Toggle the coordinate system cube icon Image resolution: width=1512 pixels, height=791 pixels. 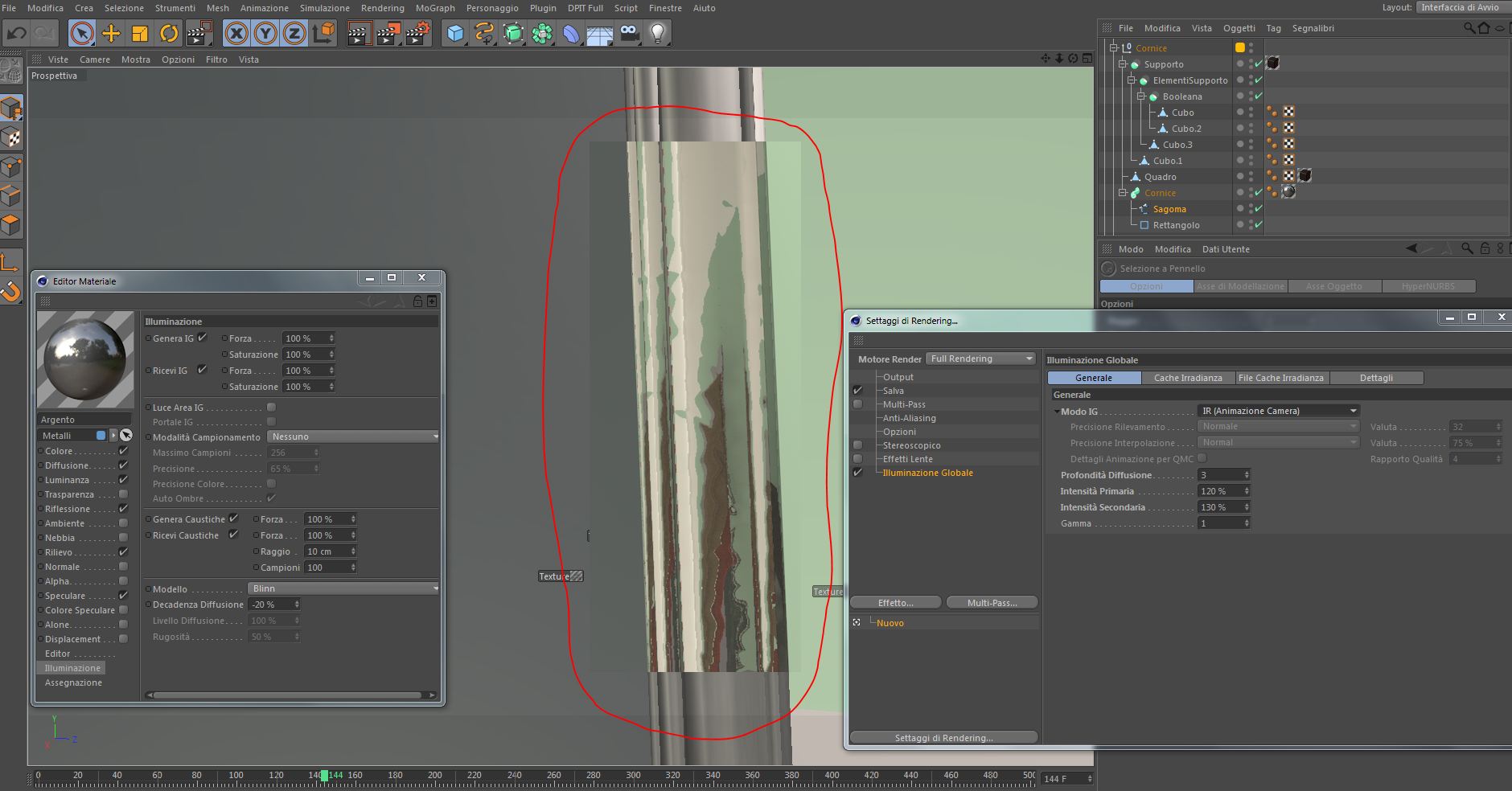pos(324,33)
